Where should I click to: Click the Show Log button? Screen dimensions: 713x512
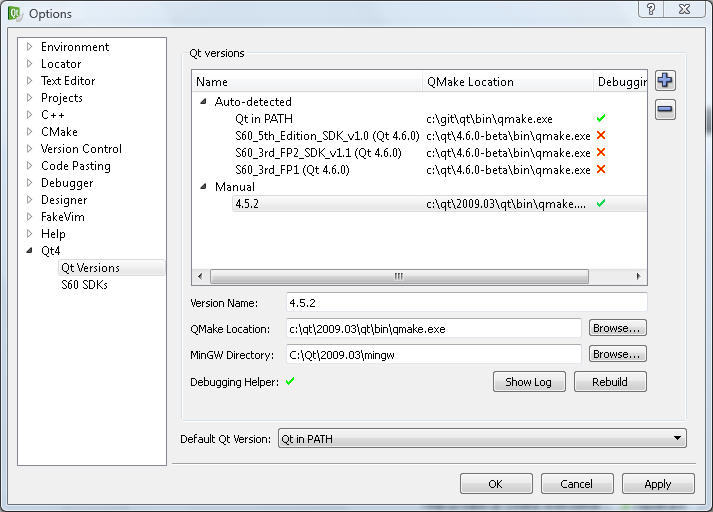pyautogui.click(x=529, y=382)
